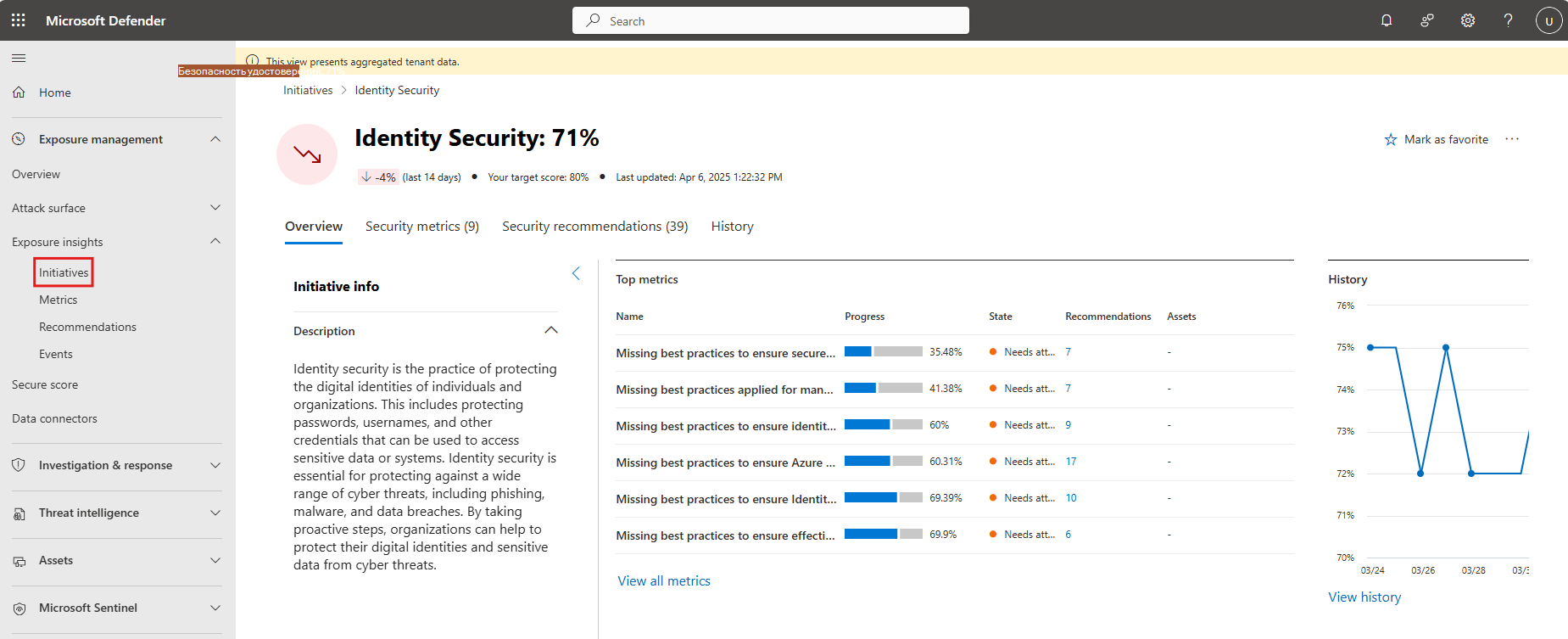Switch to Security recommendations (39) tab
The width and height of the screenshot is (1568, 639).
pyautogui.click(x=594, y=227)
